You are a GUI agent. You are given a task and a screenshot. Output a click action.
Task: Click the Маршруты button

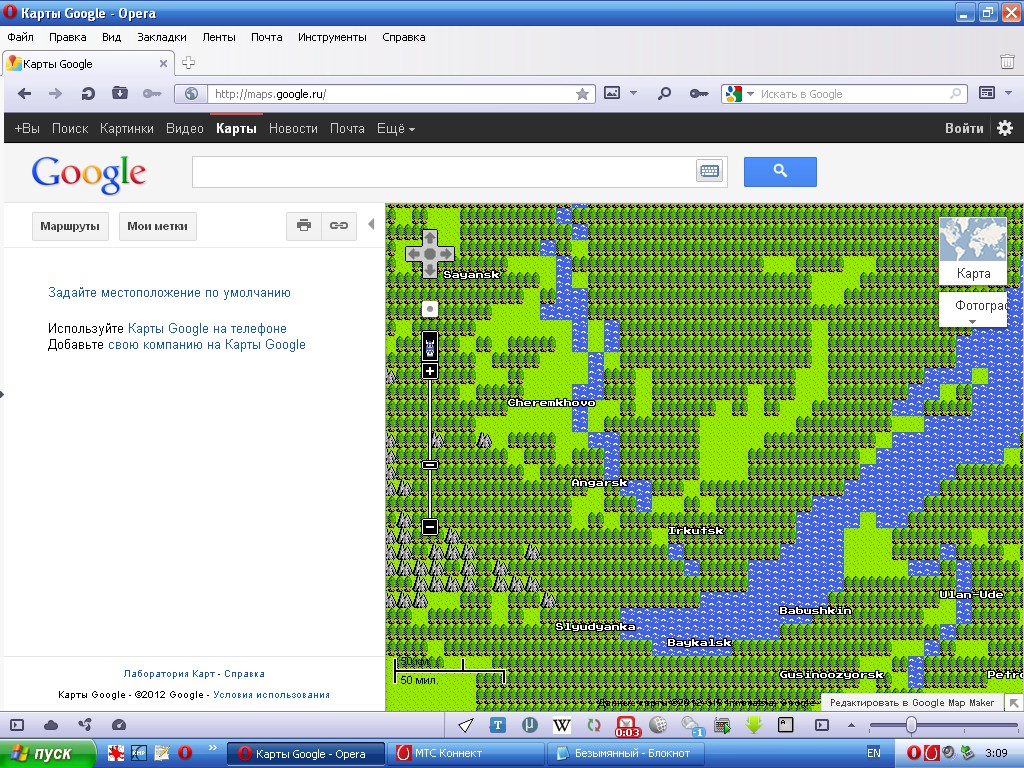coord(70,226)
